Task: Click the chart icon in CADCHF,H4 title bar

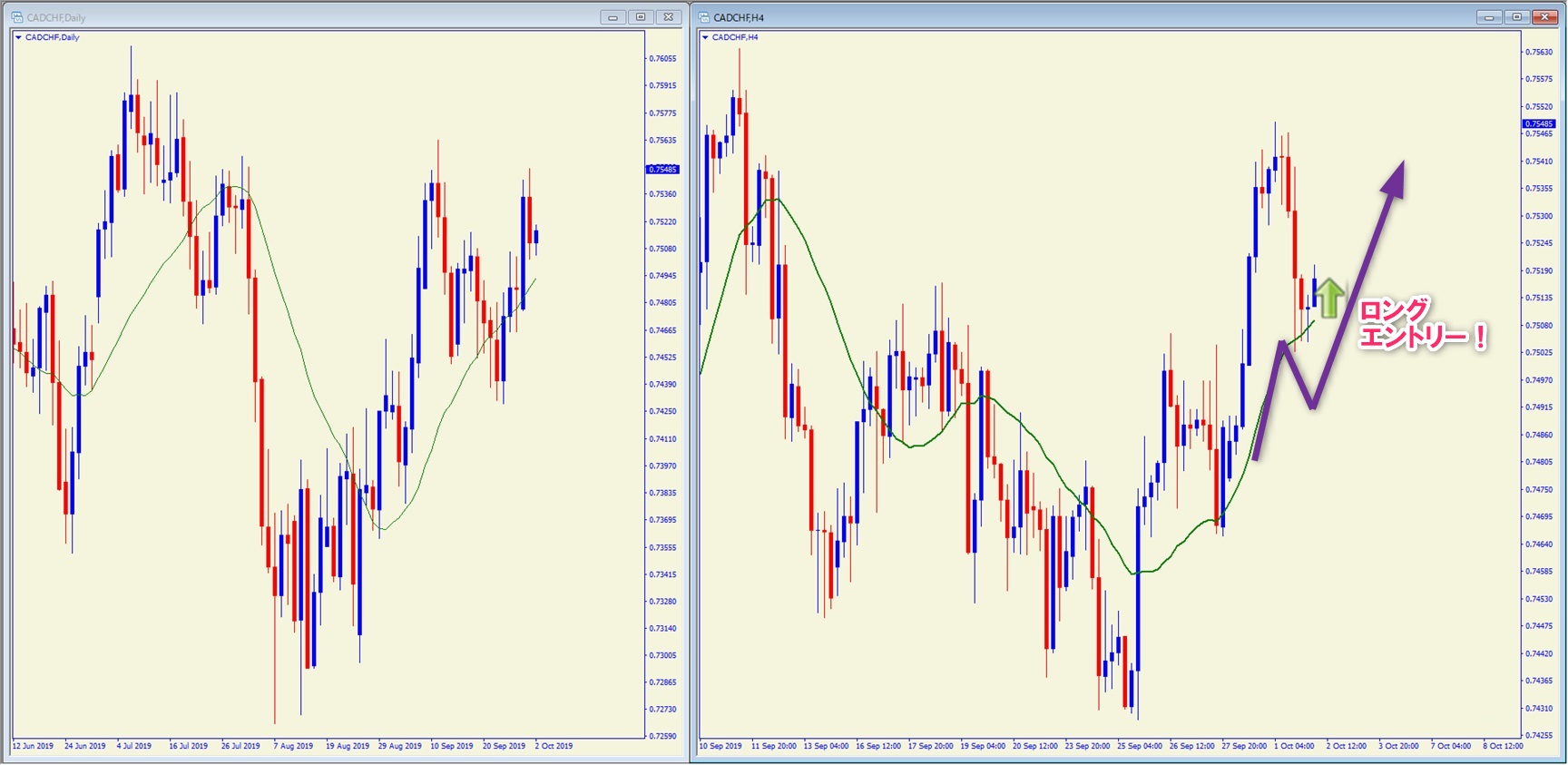Action: tap(704, 17)
